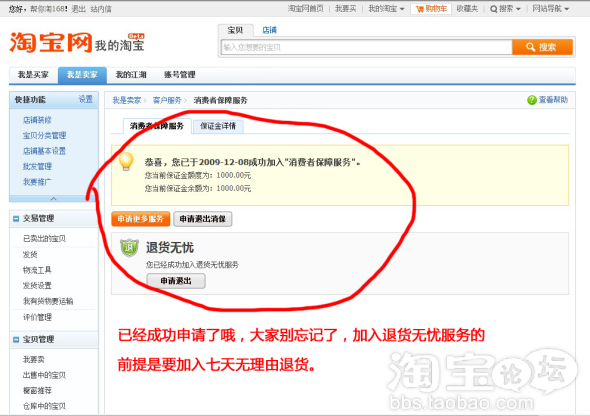The image size is (590, 416).
Task: Click the 您已经成功加入退货无忧服务 text
Action: pos(192,265)
